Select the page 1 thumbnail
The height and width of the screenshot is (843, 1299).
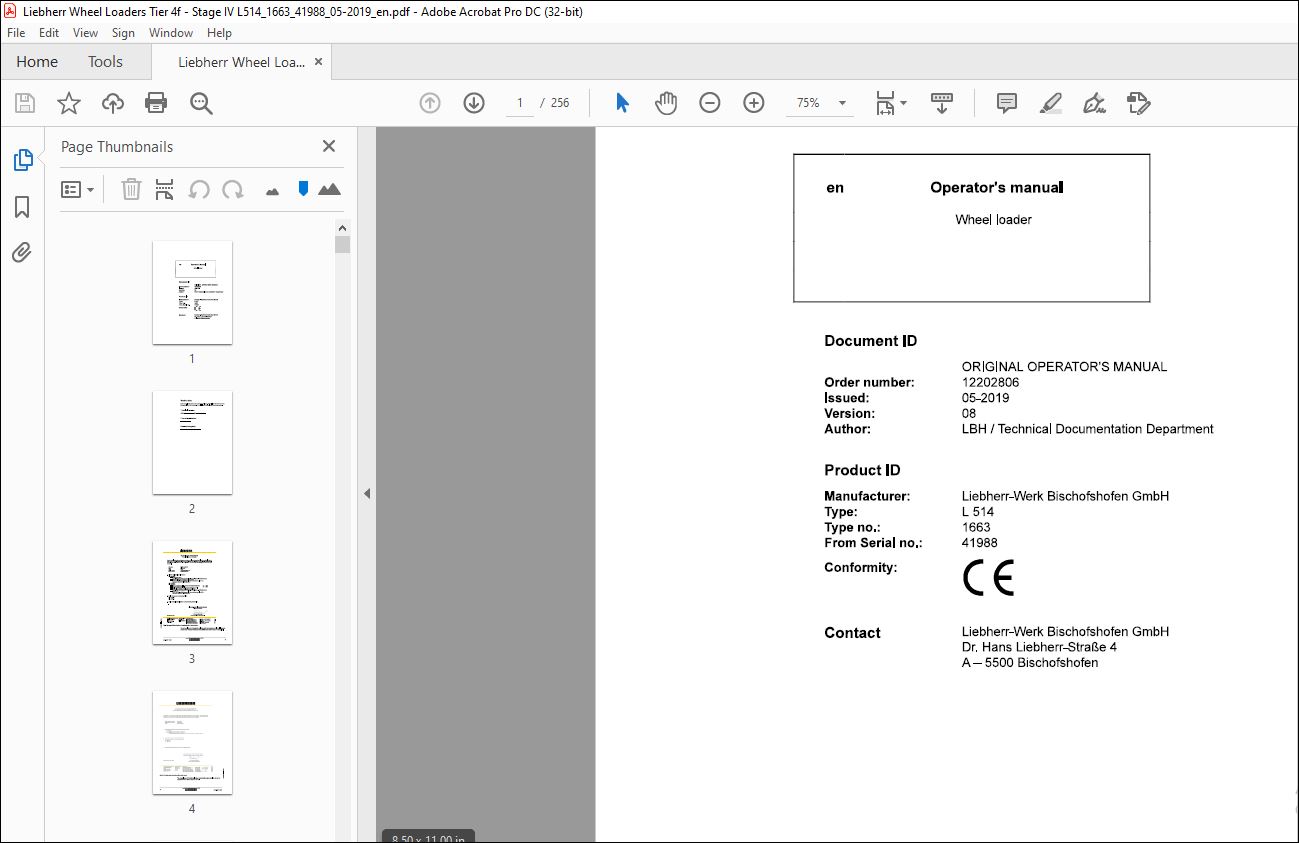[192, 292]
